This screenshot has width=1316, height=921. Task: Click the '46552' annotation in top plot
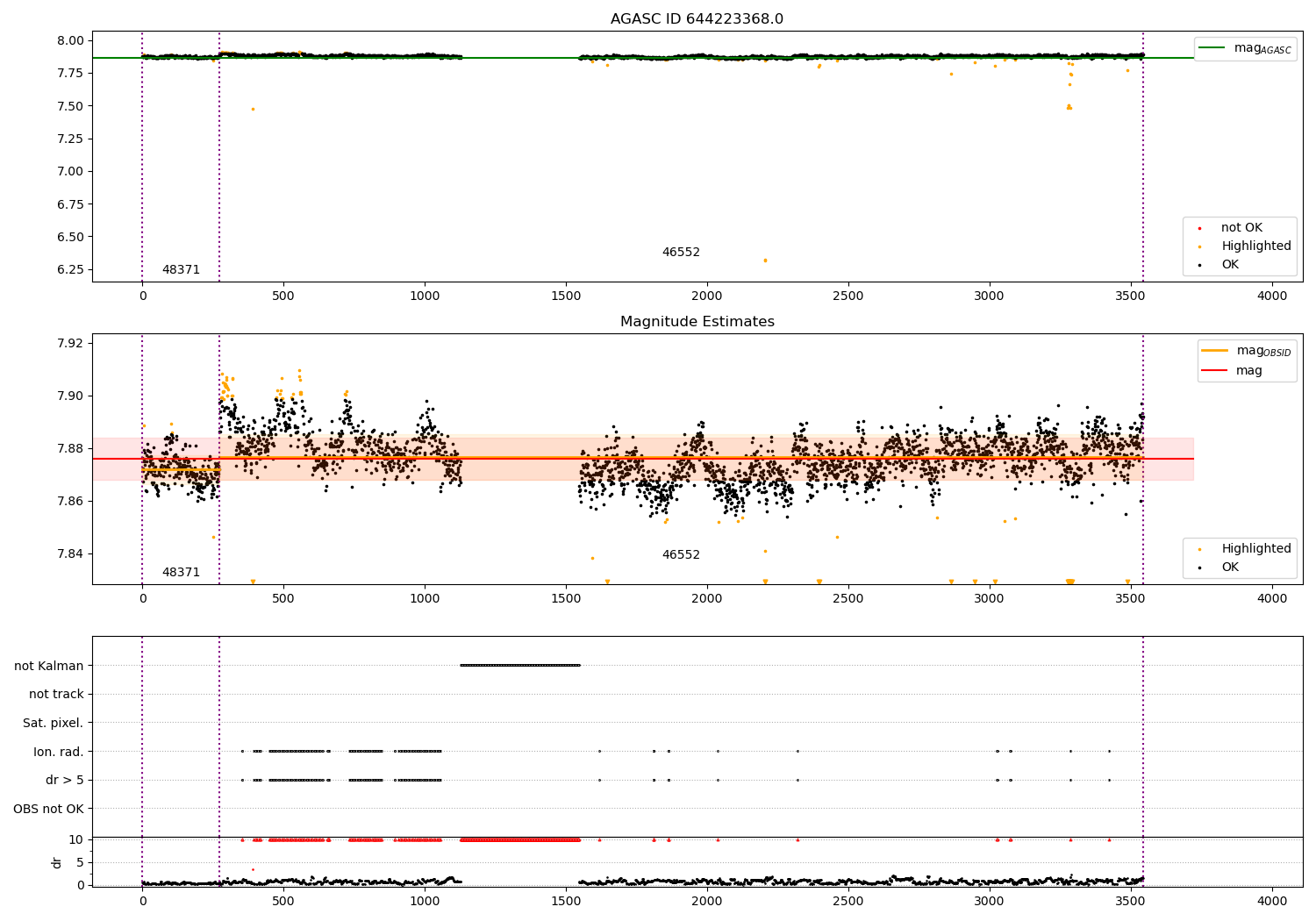(681, 253)
